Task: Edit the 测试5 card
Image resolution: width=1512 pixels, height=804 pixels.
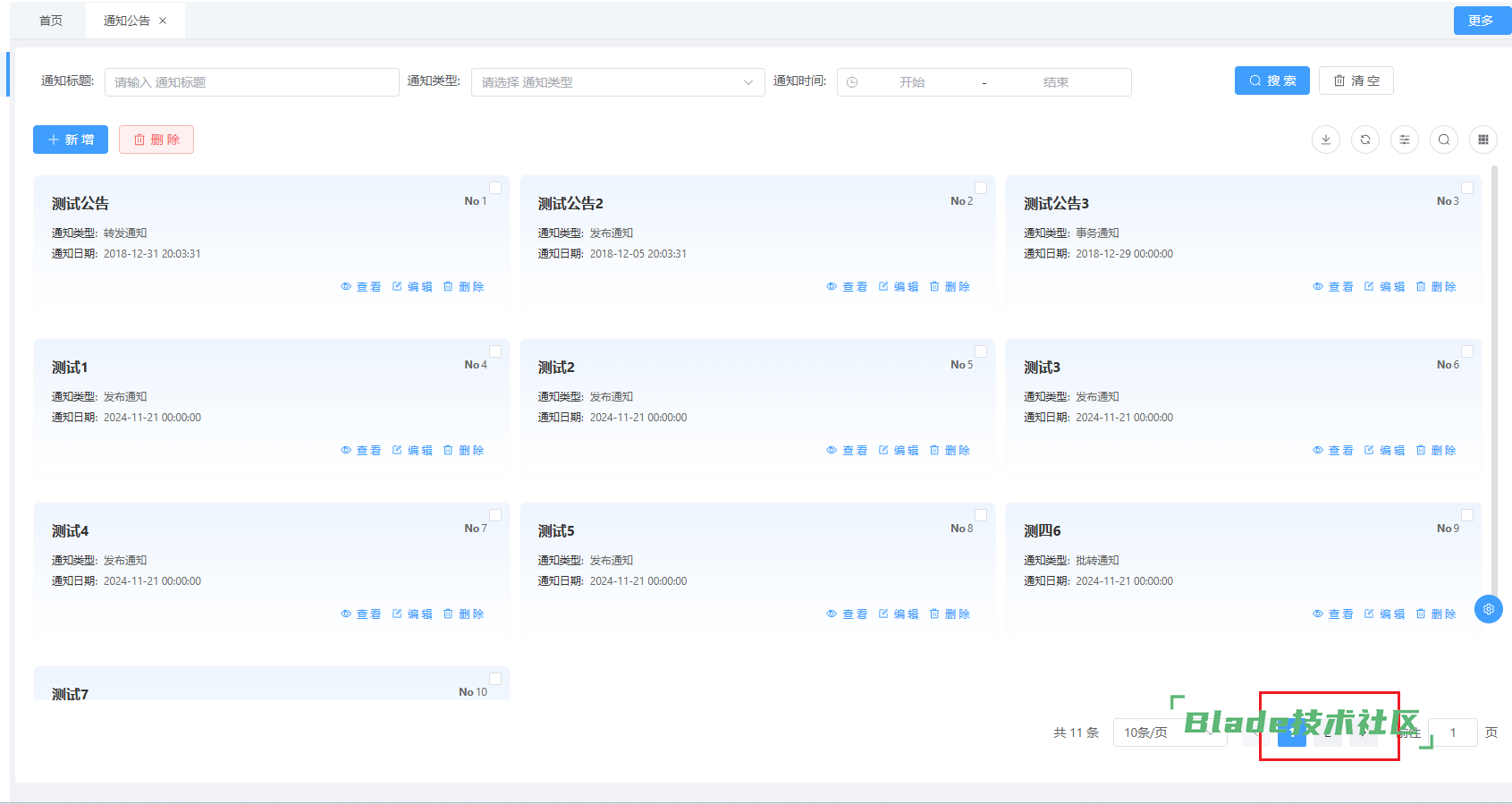Action: (899, 614)
